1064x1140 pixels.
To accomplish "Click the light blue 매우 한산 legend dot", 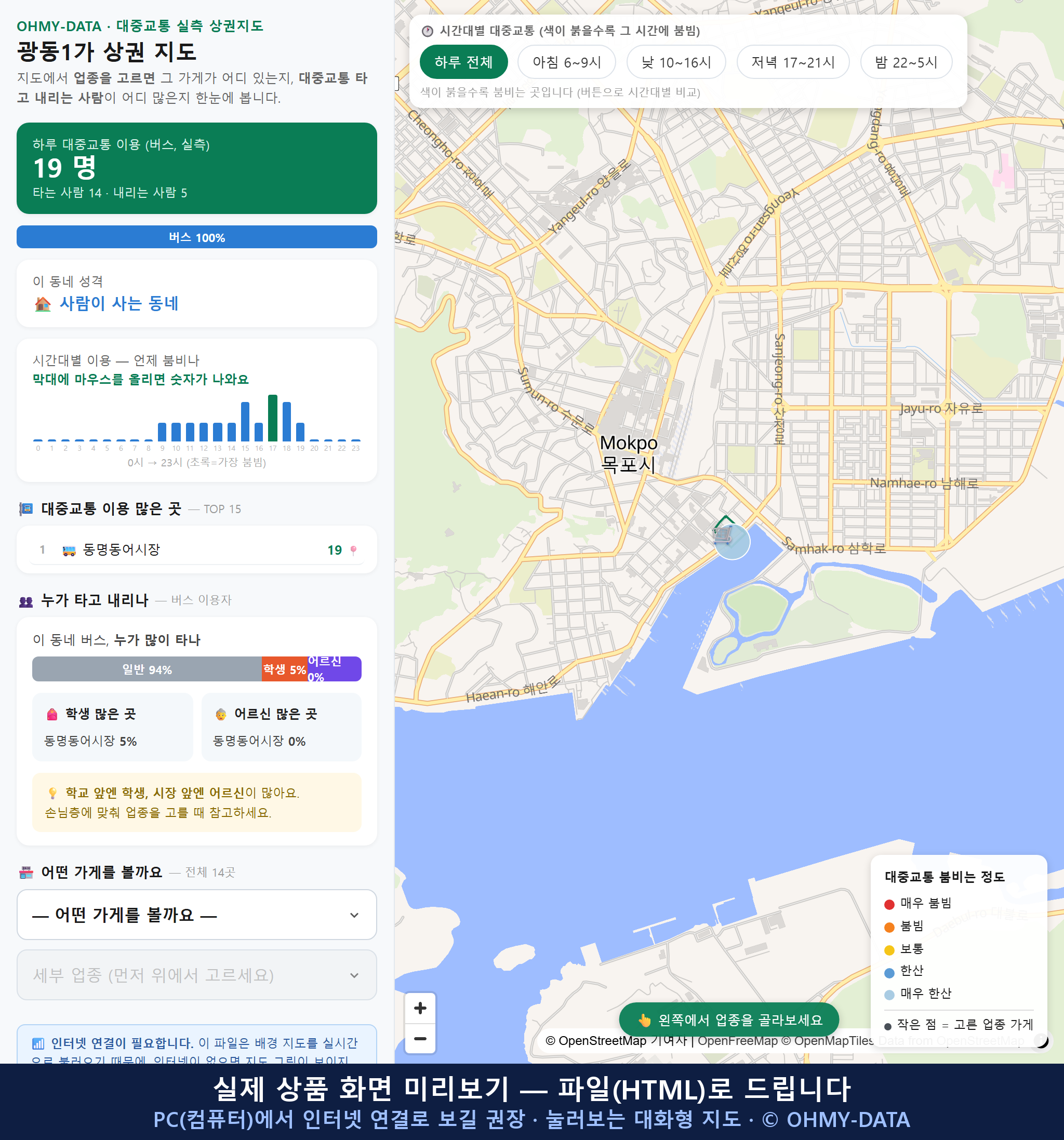I will coord(889,995).
